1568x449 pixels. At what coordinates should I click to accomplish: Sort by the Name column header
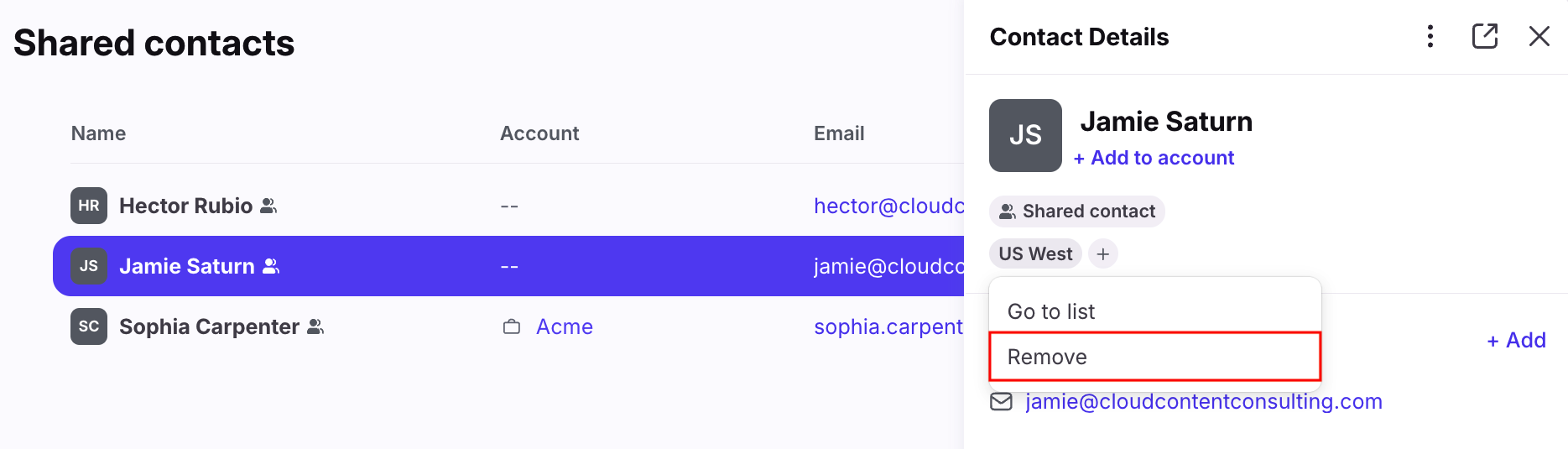(x=98, y=133)
